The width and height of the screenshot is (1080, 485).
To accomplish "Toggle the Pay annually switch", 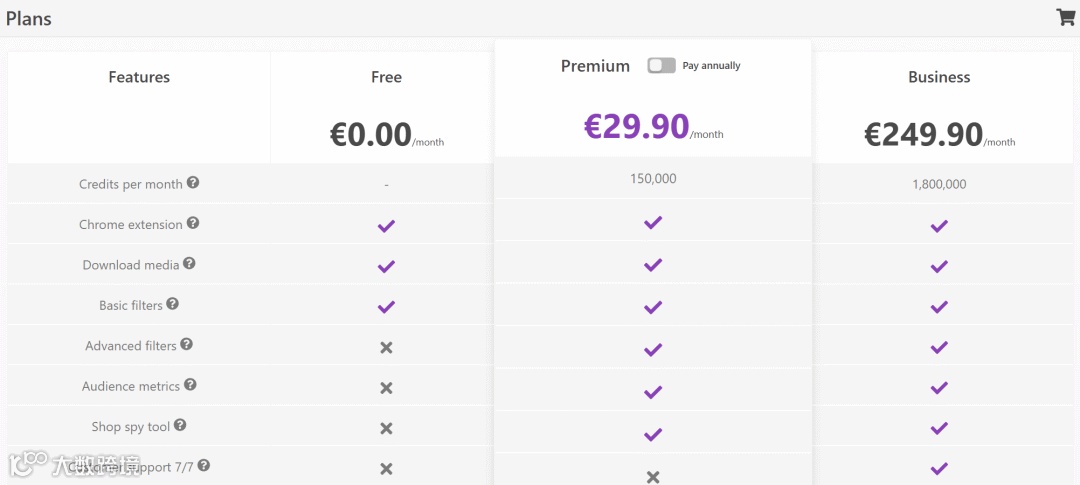I will click(x=661, y=66).
